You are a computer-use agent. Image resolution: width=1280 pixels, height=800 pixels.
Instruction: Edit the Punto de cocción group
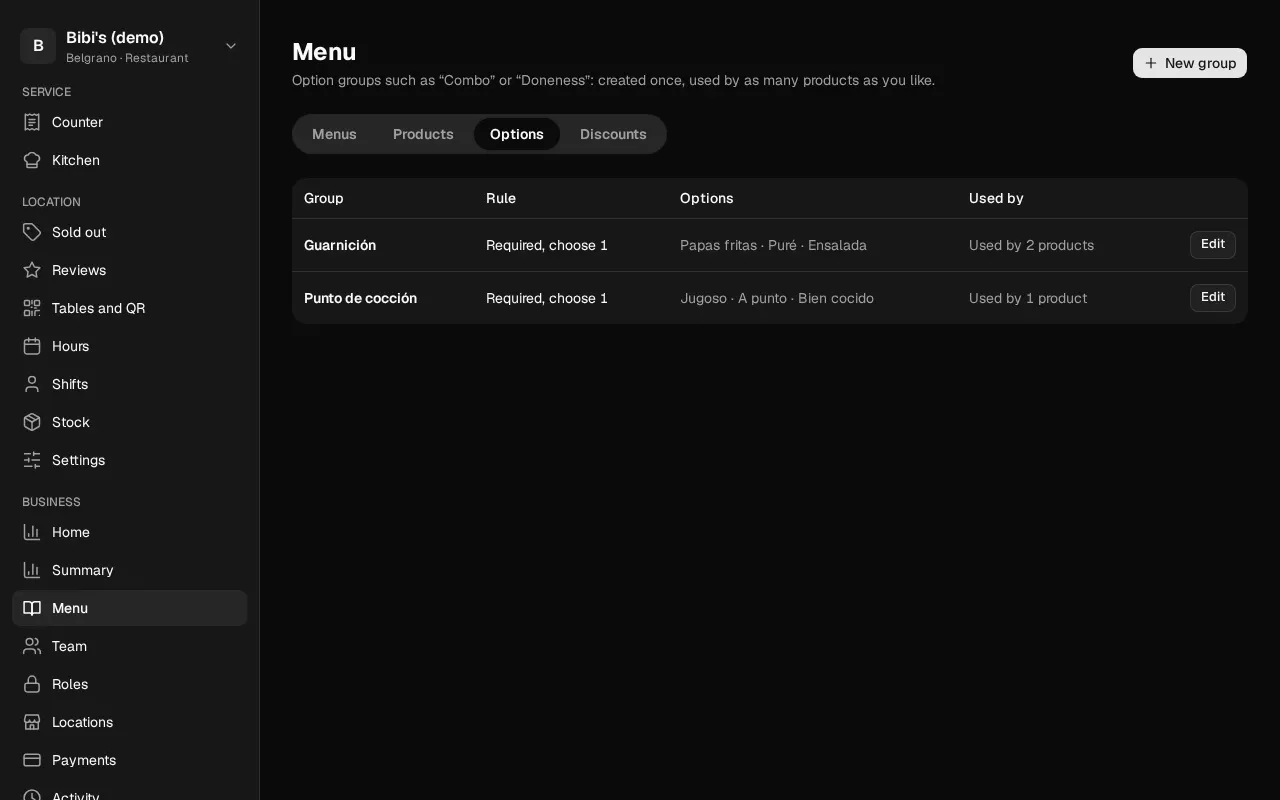(1213, 298)
